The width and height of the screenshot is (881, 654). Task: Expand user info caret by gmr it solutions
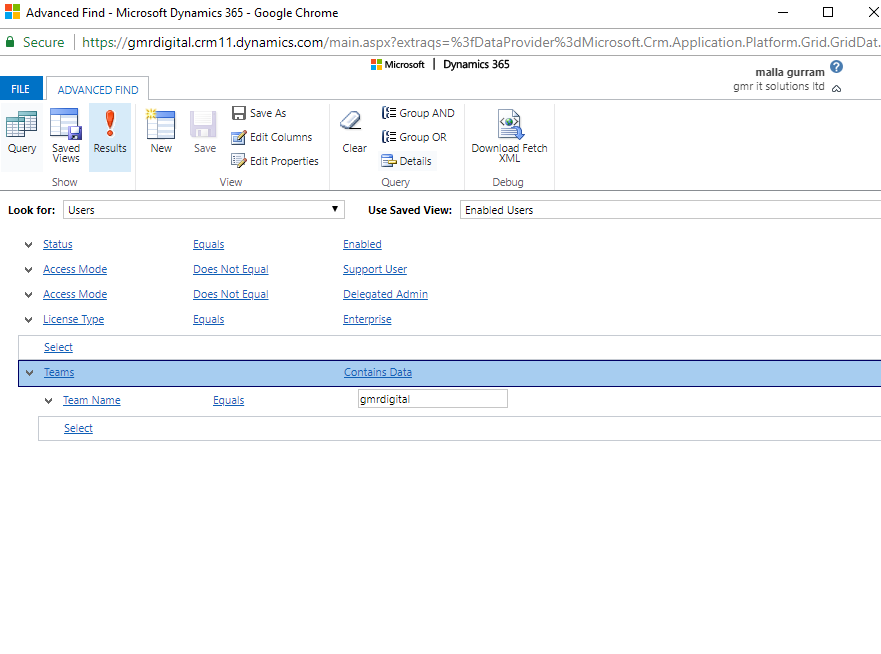(x=836, y=88)
